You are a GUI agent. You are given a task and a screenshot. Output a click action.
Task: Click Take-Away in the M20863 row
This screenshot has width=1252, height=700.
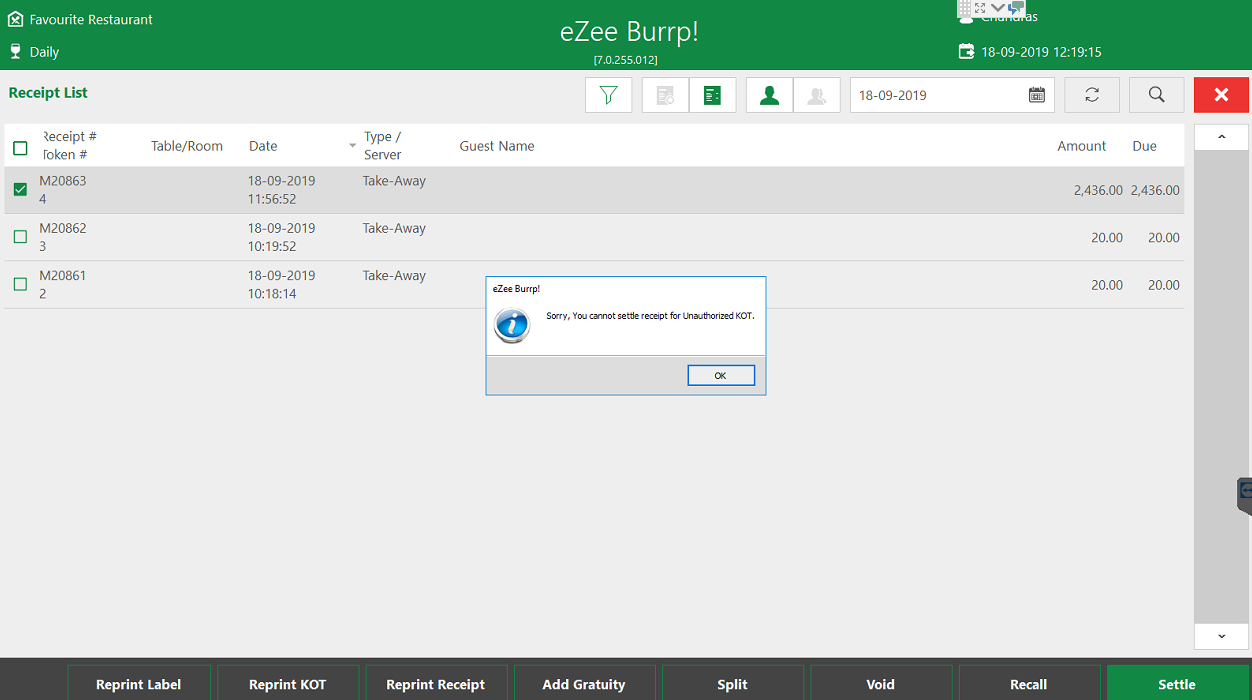[x=394, y=181]
